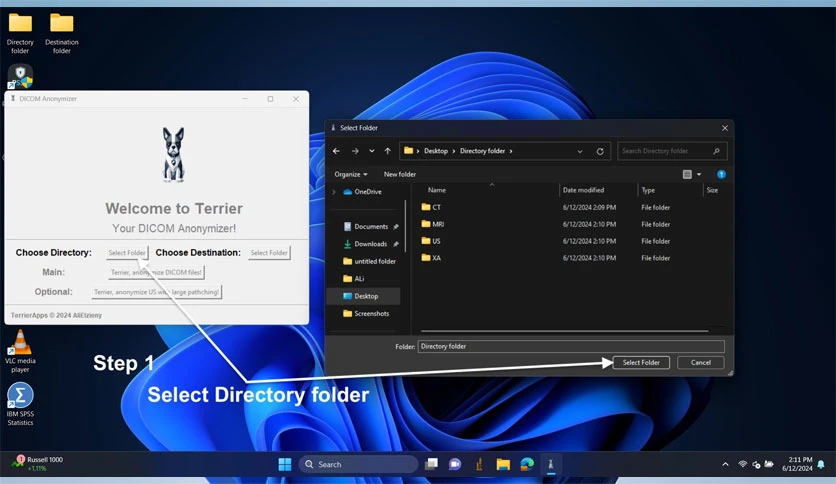
Task: Go up one folder level
Action: click(388, 151)
